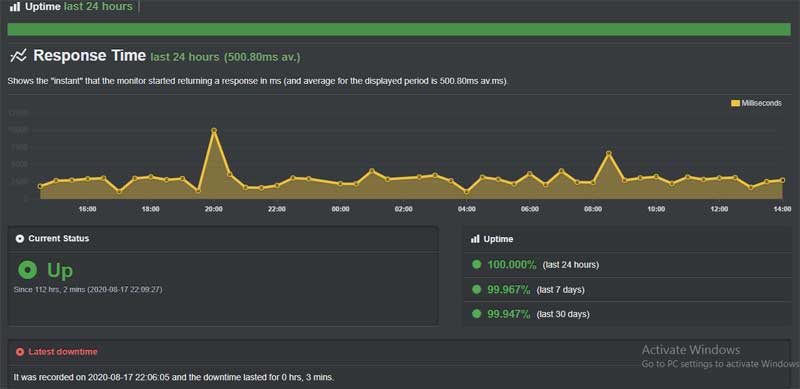Click the circle icon next to Current Status
This screenshot has width=800, height=389.
tap(20, 239)
